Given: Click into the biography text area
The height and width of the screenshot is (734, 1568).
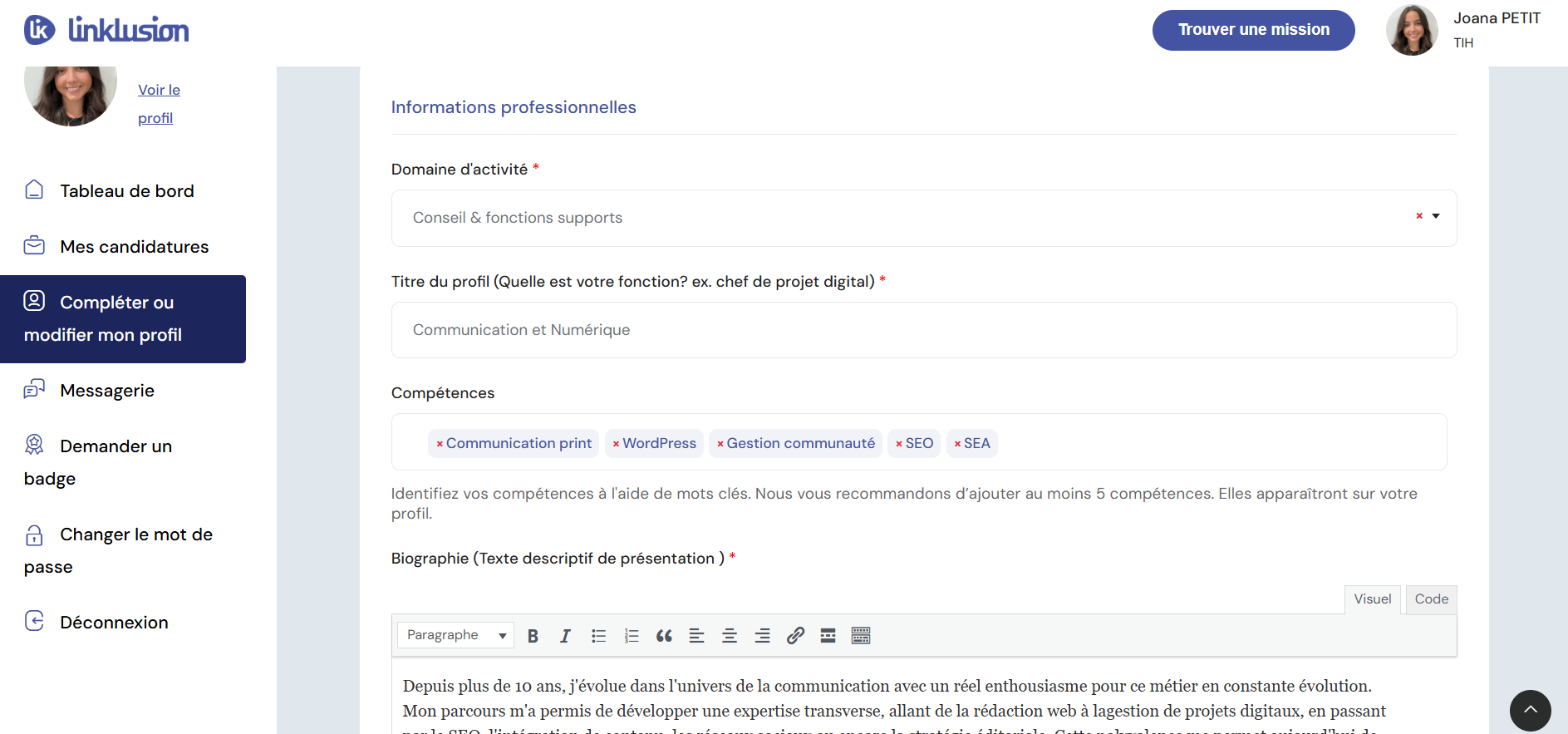Looking at the screenshot, I should (x=924, y=697).
